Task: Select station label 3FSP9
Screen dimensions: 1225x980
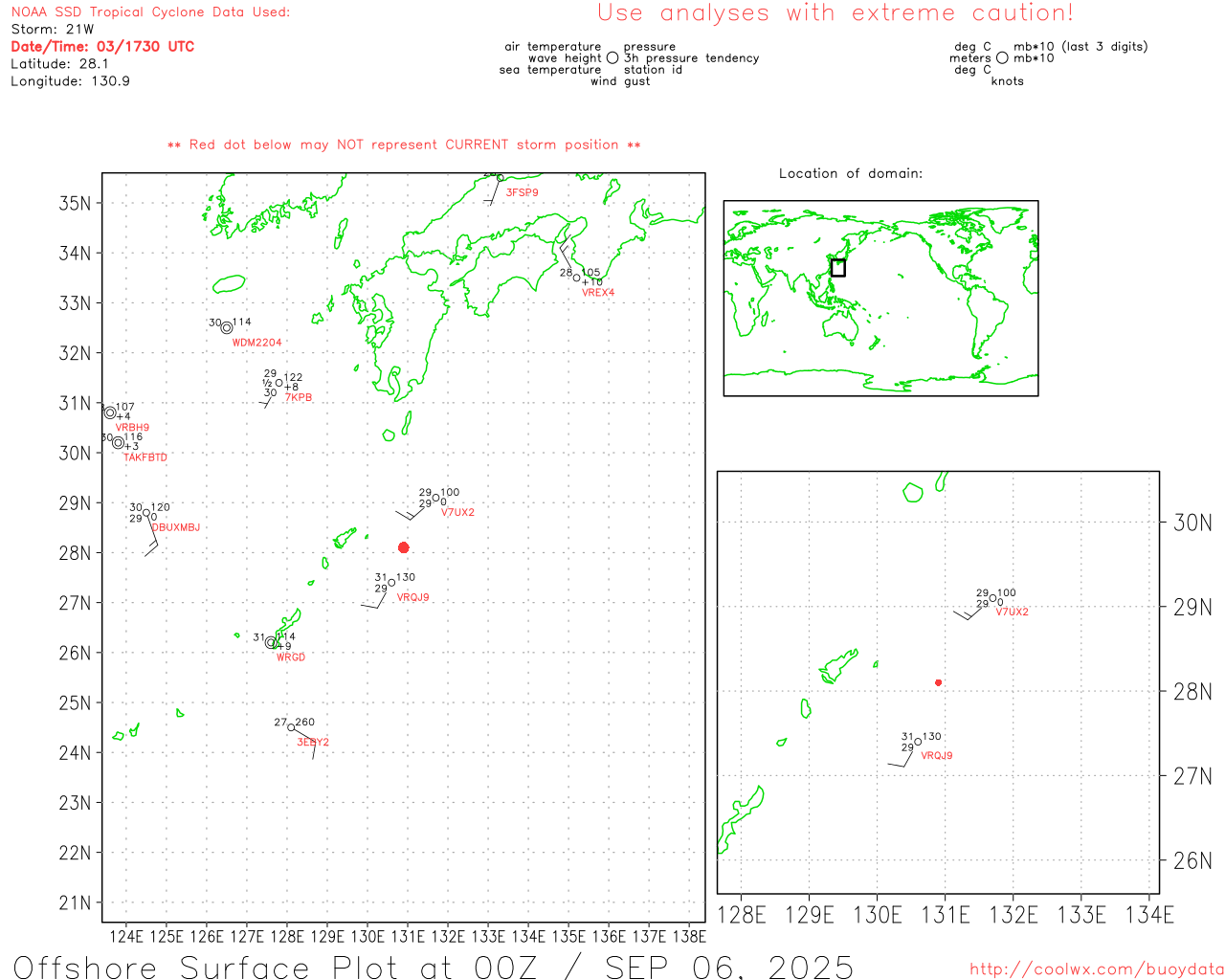Action: [x=522, y=192]
